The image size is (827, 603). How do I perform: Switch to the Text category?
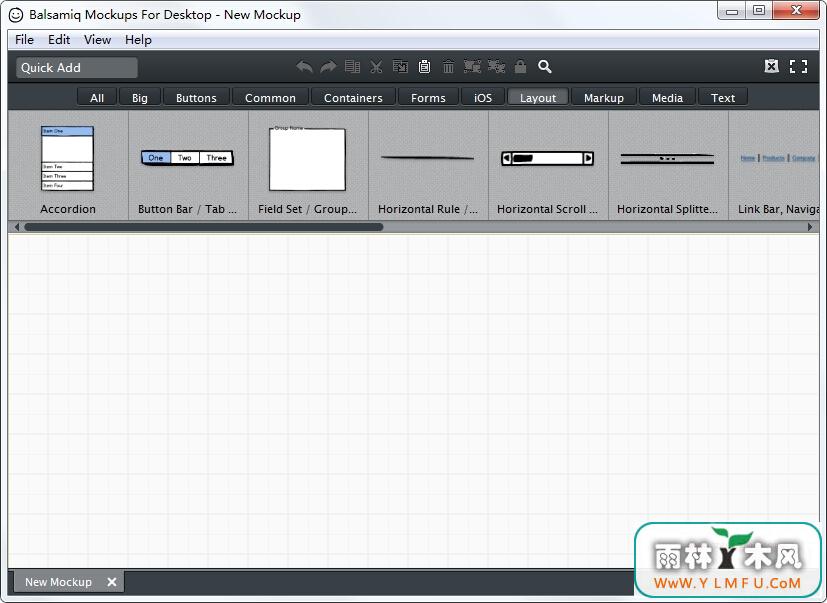[x=723, y=98]
